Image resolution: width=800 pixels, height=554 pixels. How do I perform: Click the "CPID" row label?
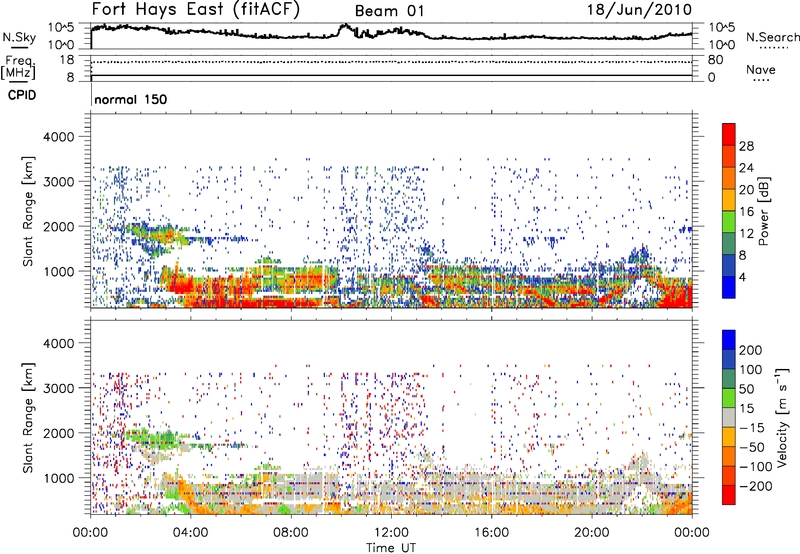click(x=22, y=95)
